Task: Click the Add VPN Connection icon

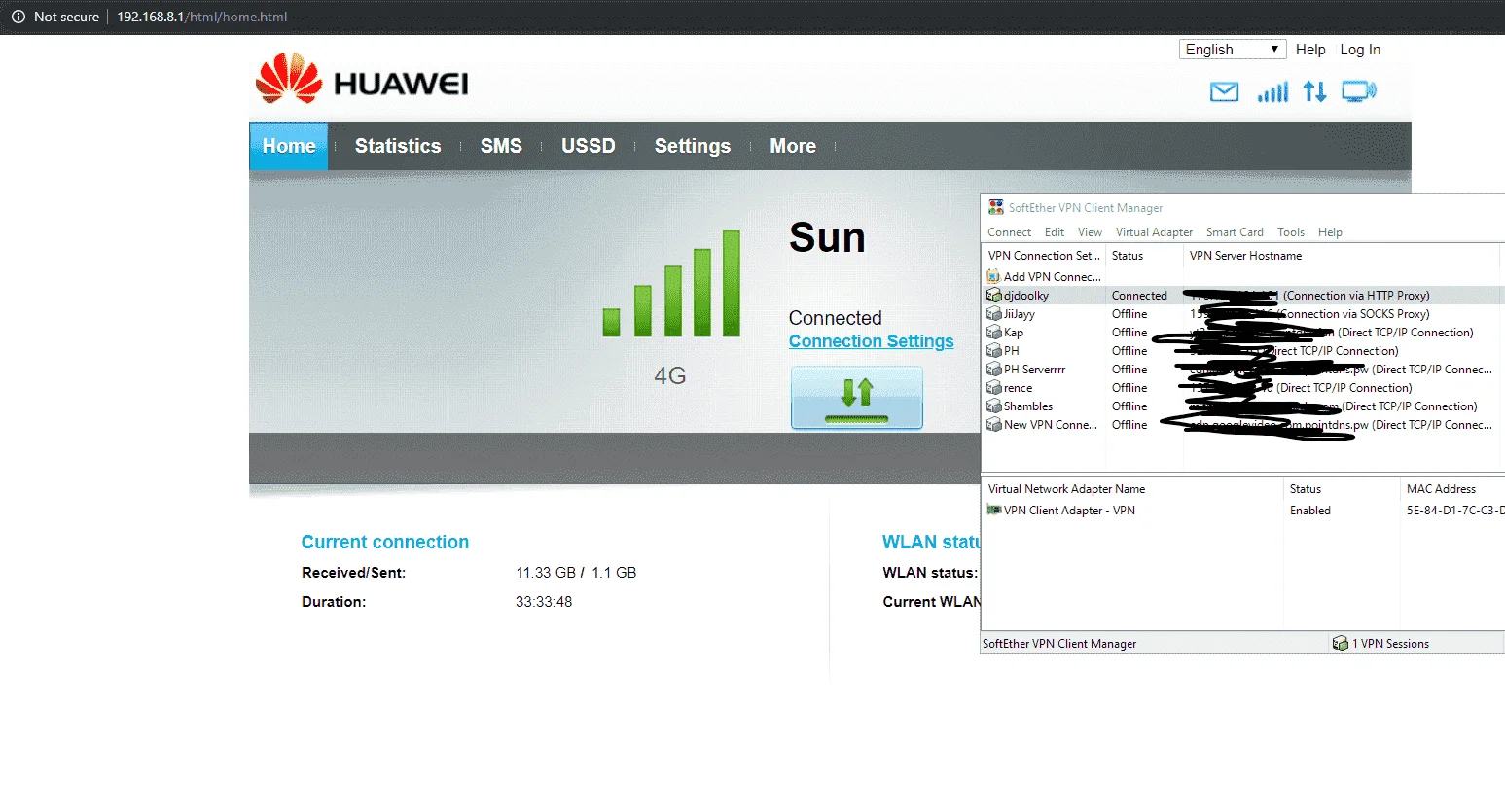Action: [993, 276]
